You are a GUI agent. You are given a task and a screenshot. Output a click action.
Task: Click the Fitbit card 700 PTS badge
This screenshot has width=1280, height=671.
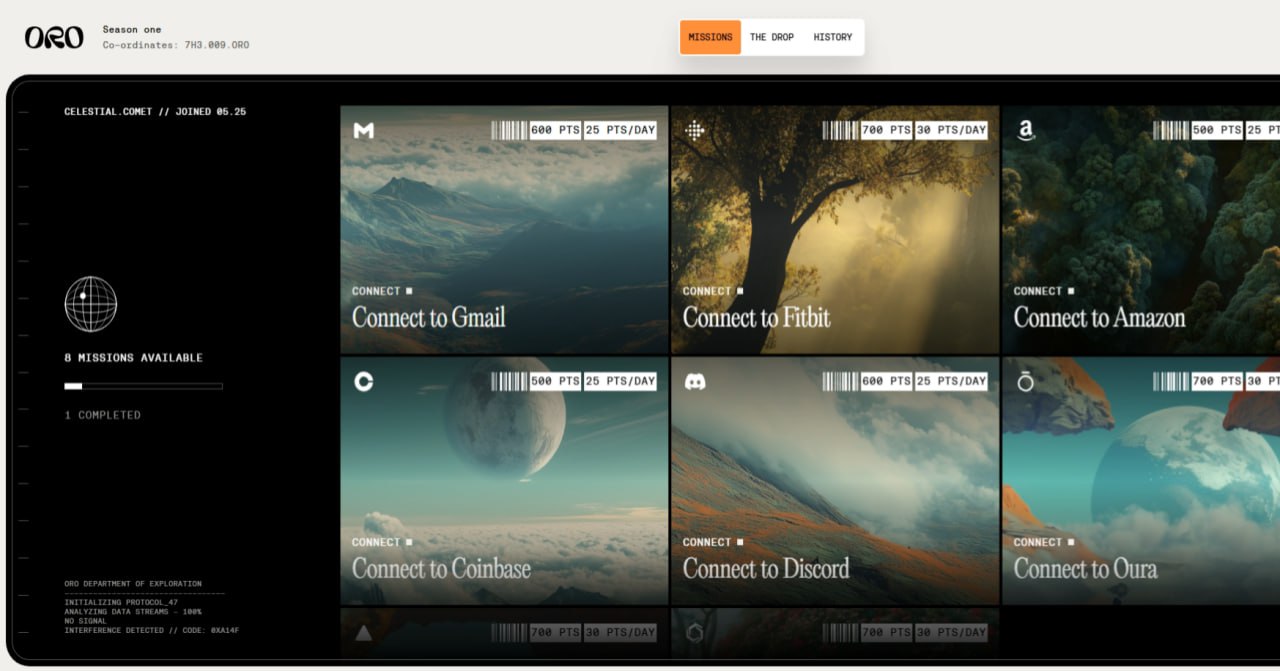pos(886,130)
